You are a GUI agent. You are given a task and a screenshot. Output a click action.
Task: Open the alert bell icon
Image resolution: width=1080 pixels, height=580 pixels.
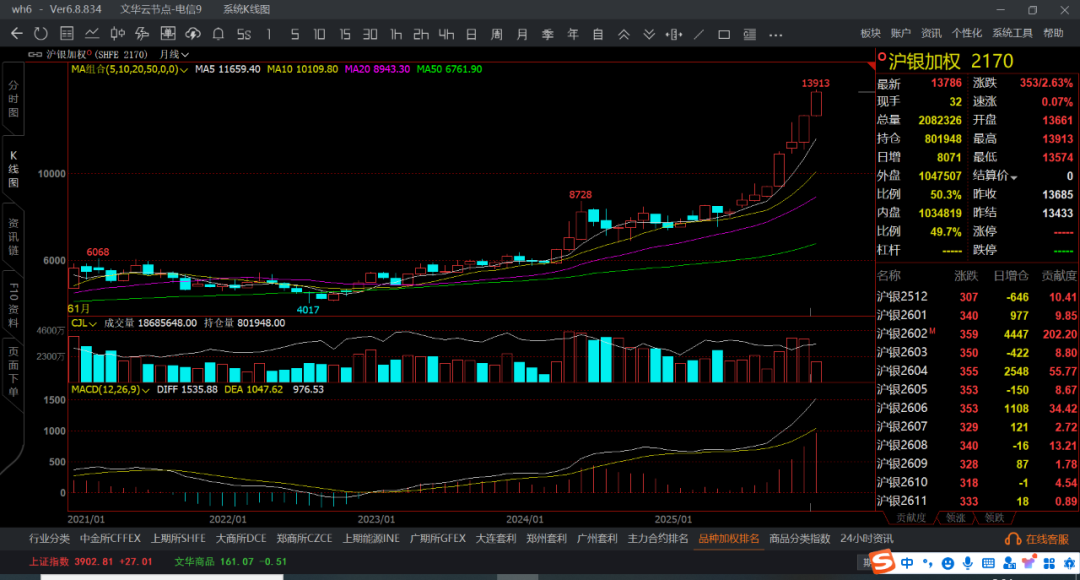pos(218,34)
